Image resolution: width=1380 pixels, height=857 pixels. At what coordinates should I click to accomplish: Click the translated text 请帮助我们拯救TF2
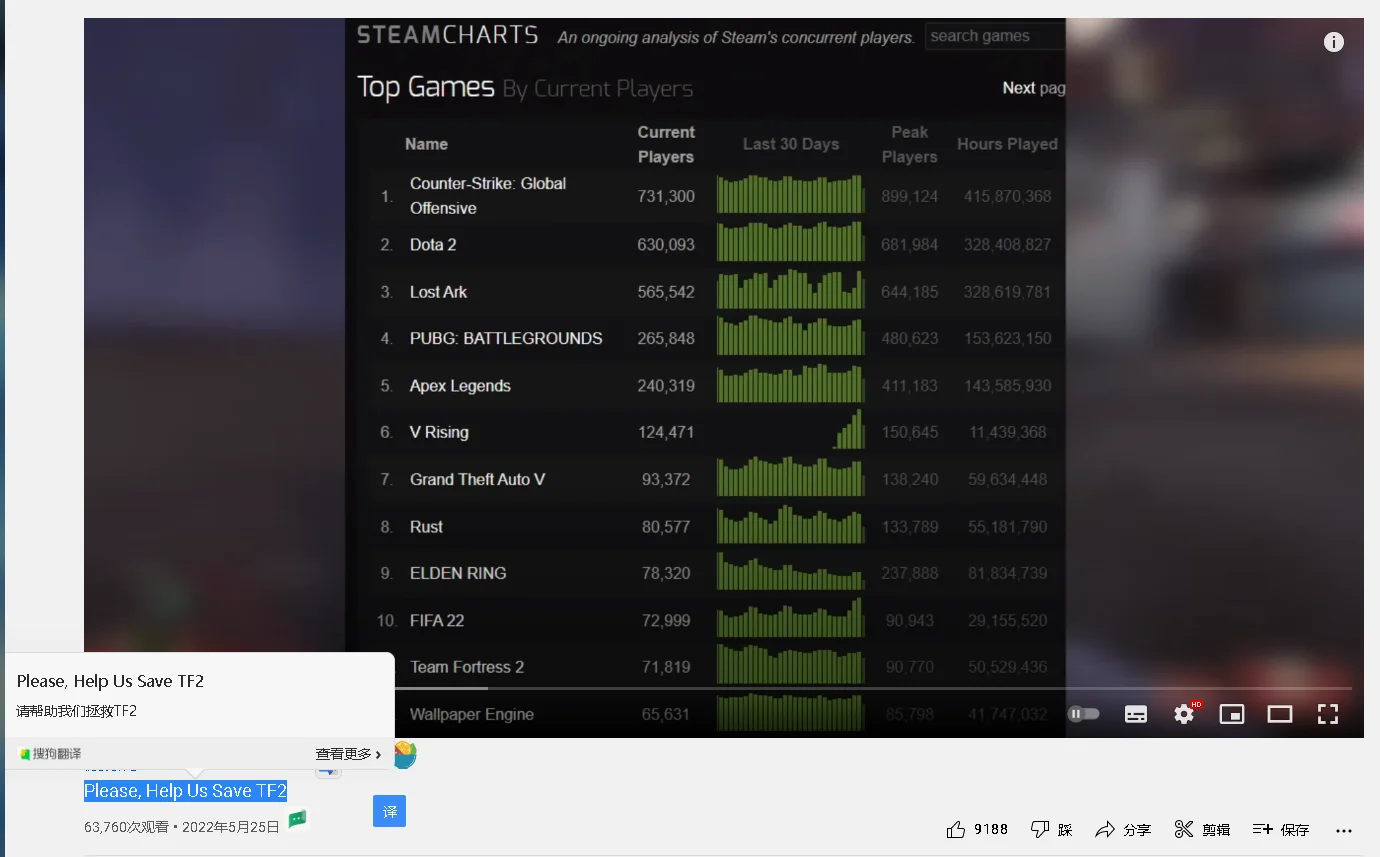tap(76, 711)
